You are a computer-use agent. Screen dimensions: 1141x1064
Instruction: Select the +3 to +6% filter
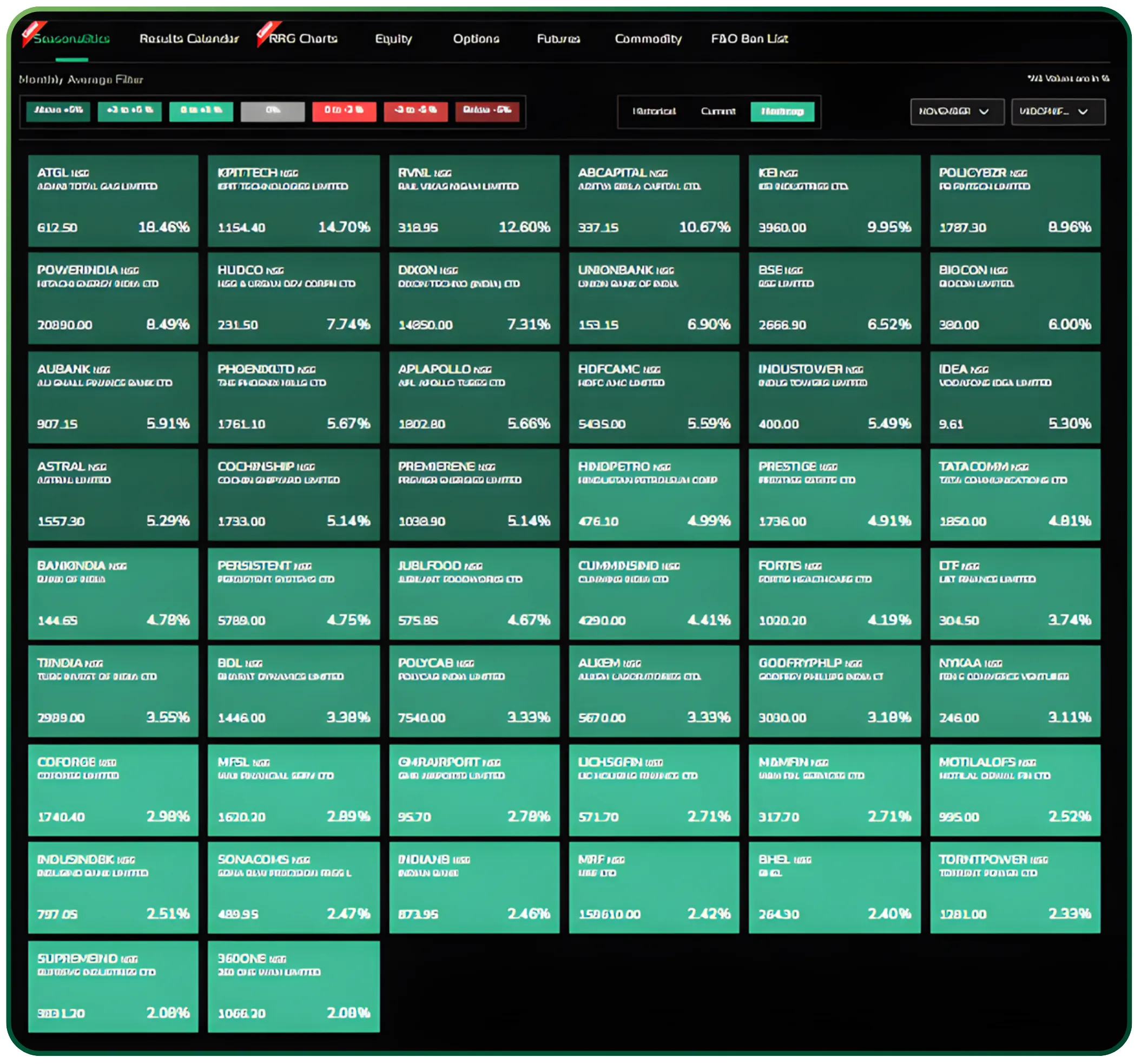129,111
